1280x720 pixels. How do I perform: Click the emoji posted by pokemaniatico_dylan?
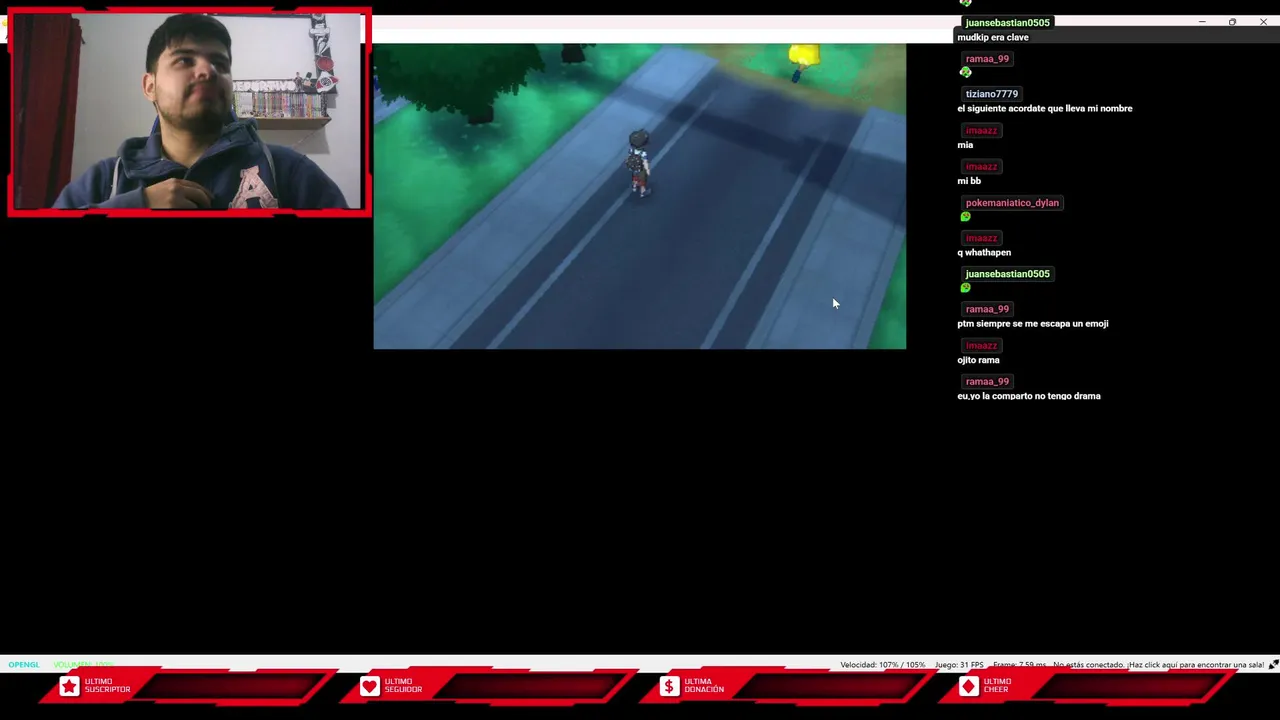click(965, 216)
